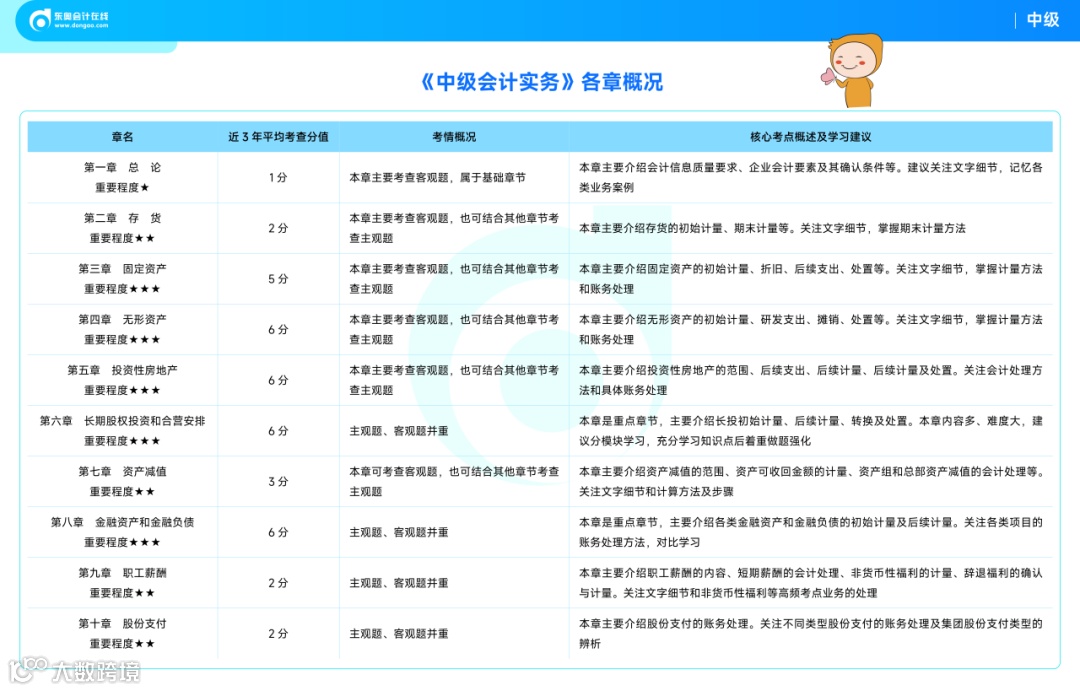Click the 中级 label in header

[1042, 20]
